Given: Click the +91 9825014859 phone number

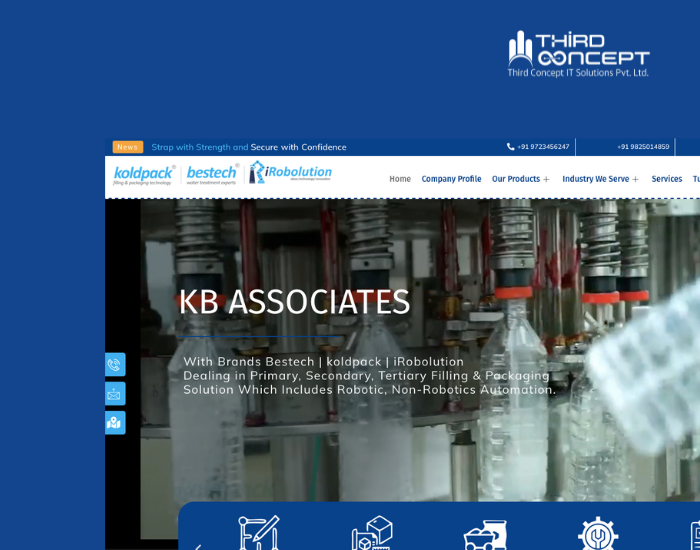Looking at the screenshot, I should [643, 147].
